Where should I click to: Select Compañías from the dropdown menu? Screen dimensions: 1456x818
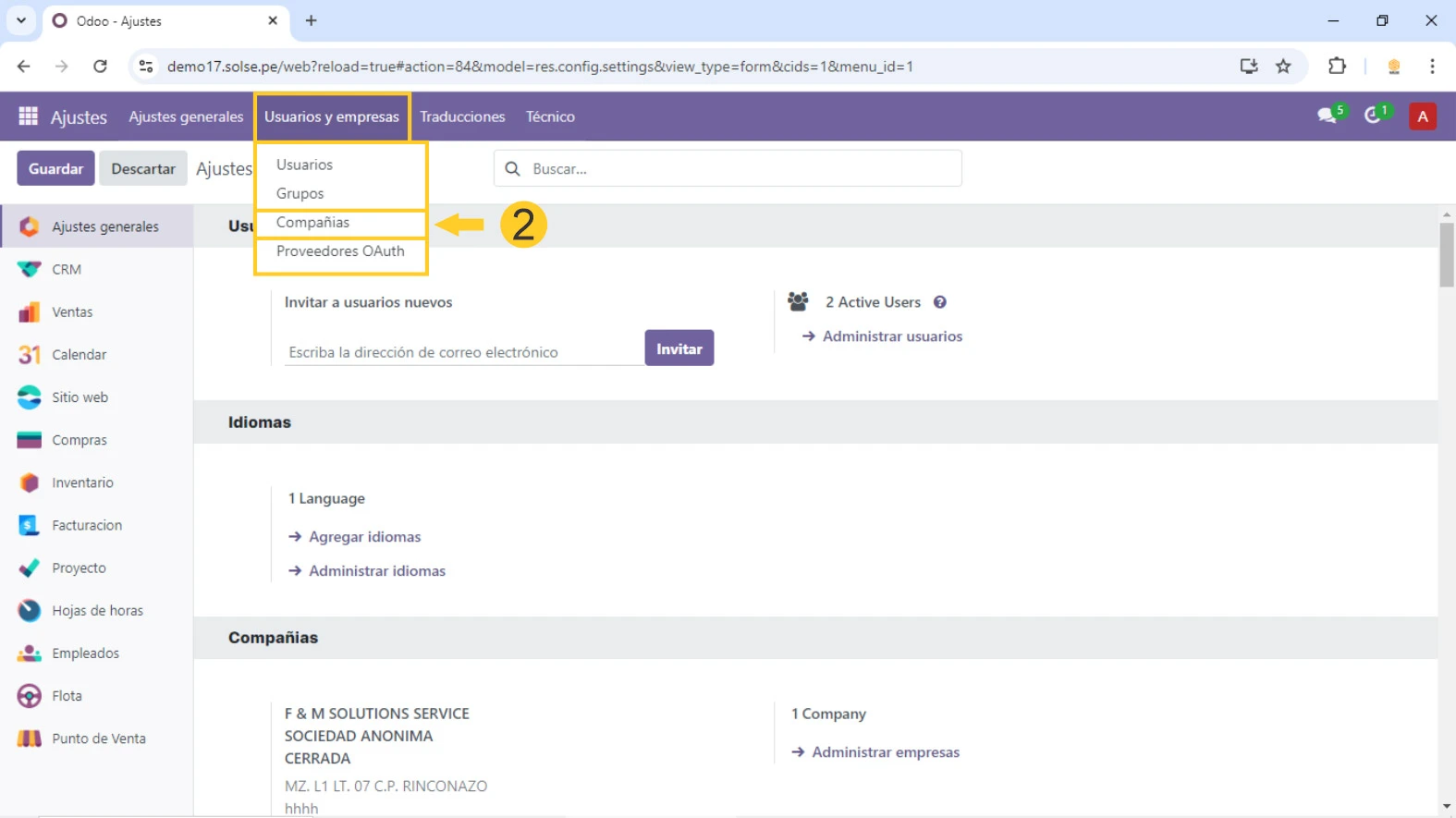312,223
